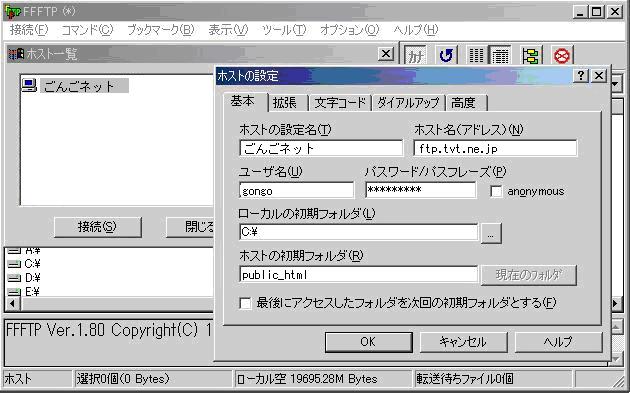Close the ホスト一覧 host list window

click(x=386, y=53)
